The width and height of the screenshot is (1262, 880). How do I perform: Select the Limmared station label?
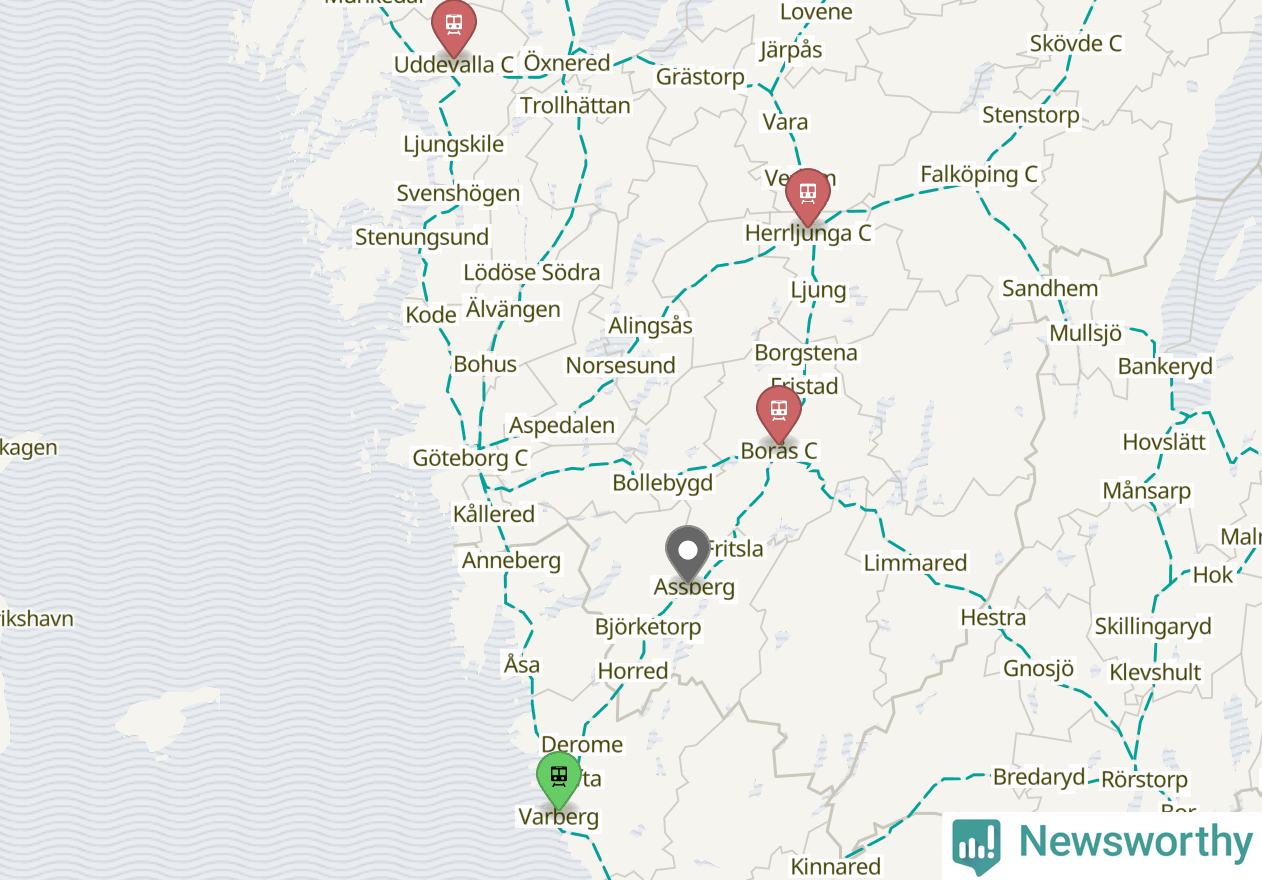915,563
